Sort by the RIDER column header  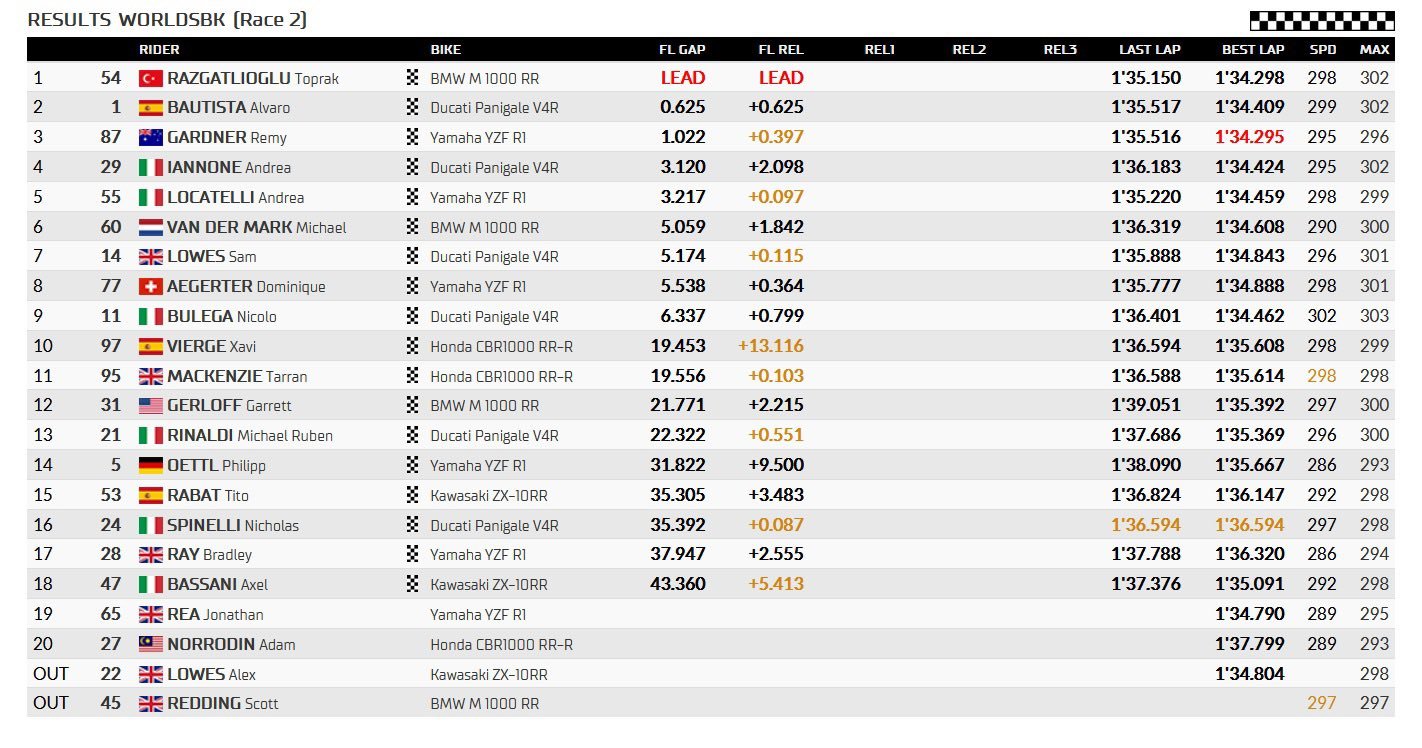(159, 50)
